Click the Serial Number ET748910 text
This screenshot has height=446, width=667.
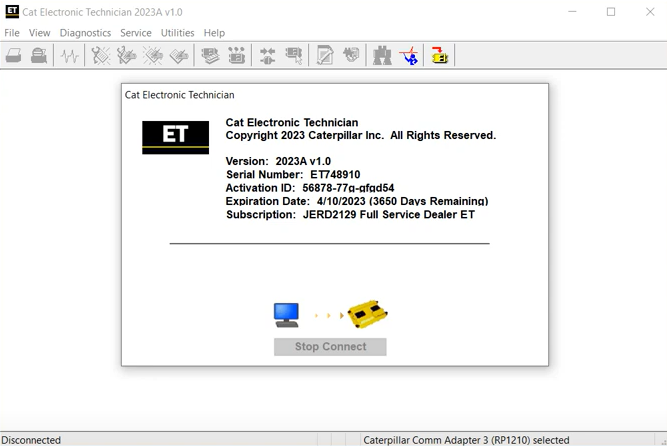[x=293, y=174]
